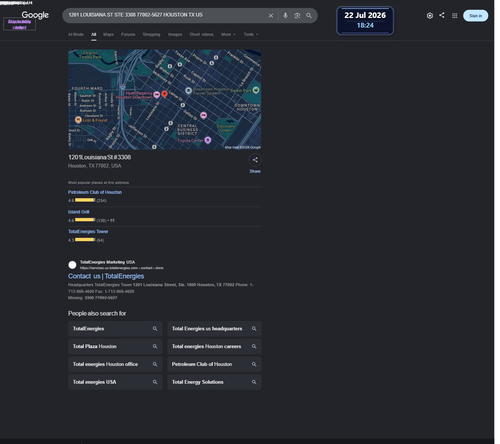The image size is (500, 444).
Task: Select the All results tab
Action: pos(94,34)
